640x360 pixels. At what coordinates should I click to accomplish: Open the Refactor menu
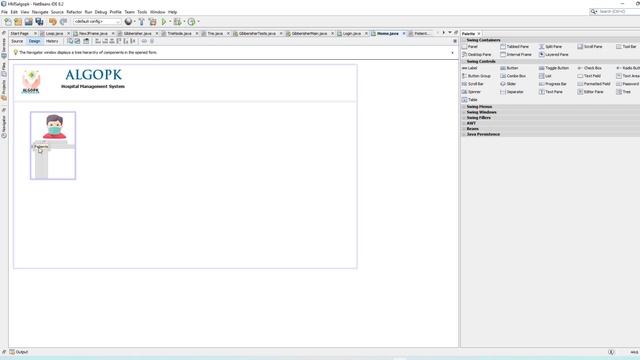74,12
